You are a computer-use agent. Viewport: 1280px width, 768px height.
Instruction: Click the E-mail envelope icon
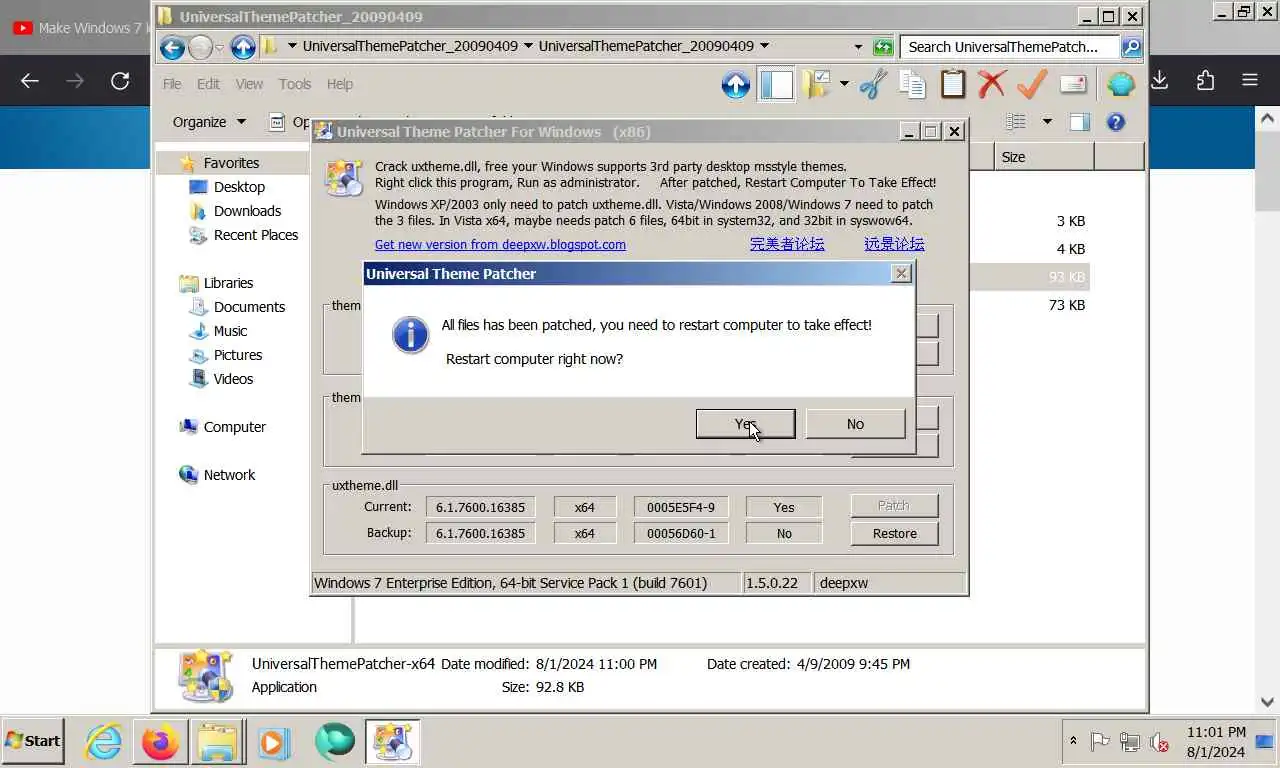[1073, 85]
